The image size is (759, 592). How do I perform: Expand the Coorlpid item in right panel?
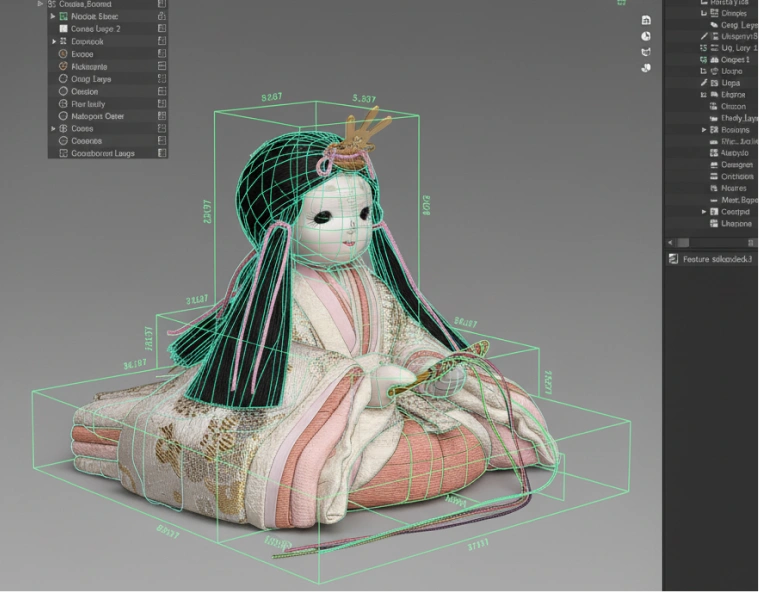pos(704,212)
